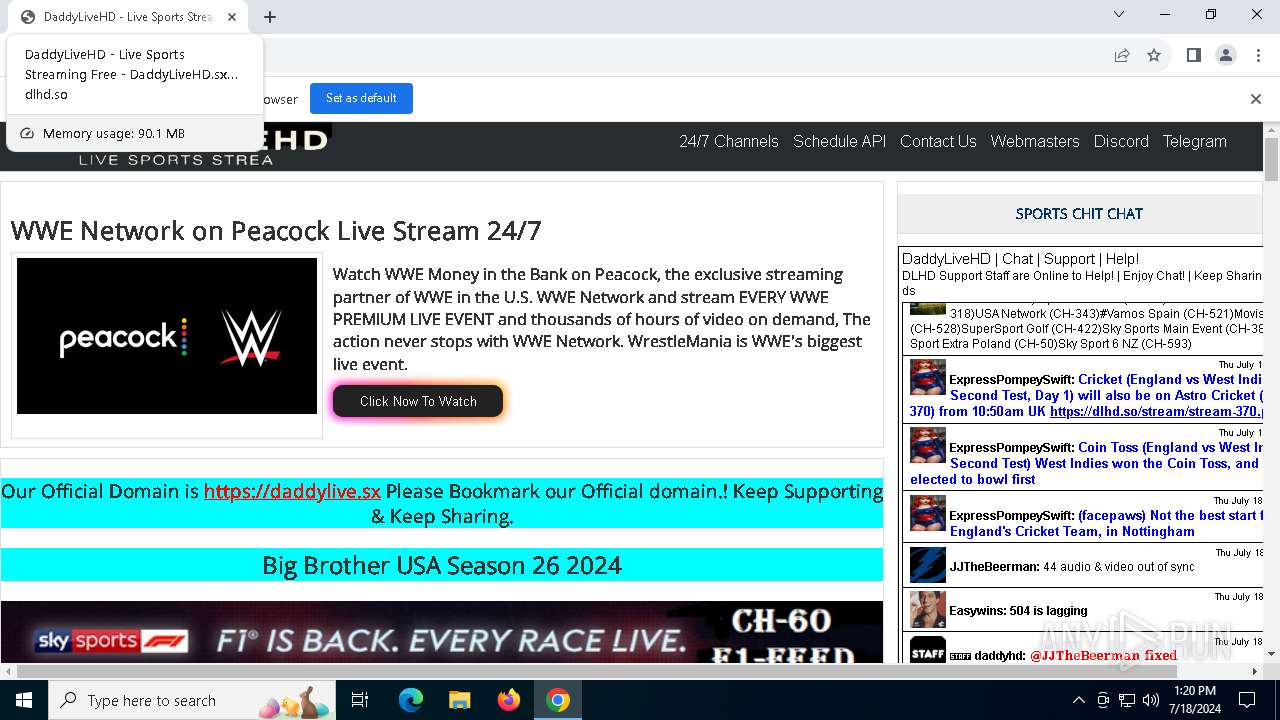Open 24/7 Channels menu item
The image size is (1280, 720).
[x=729, y=141]
